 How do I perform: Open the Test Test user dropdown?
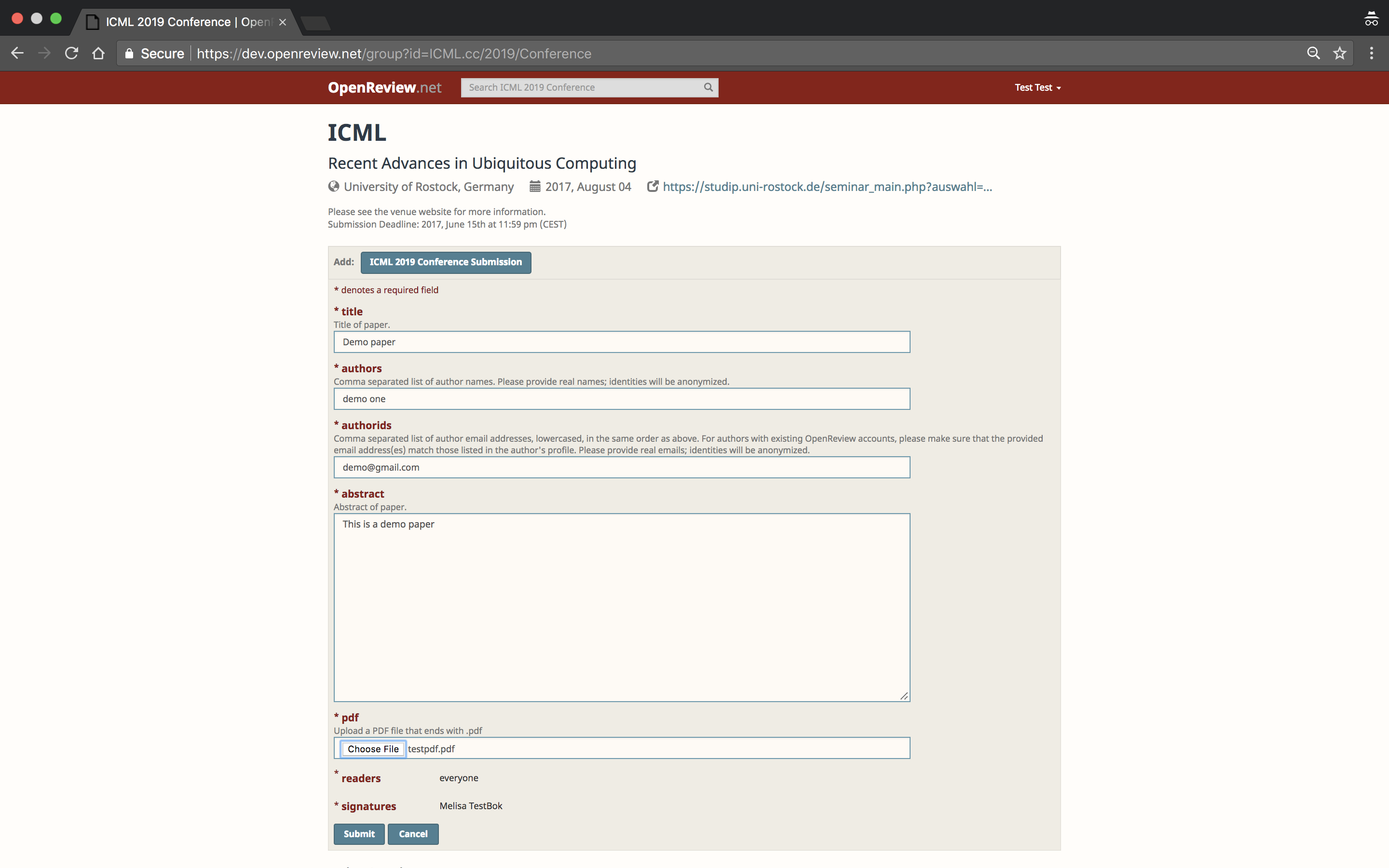1037,87
